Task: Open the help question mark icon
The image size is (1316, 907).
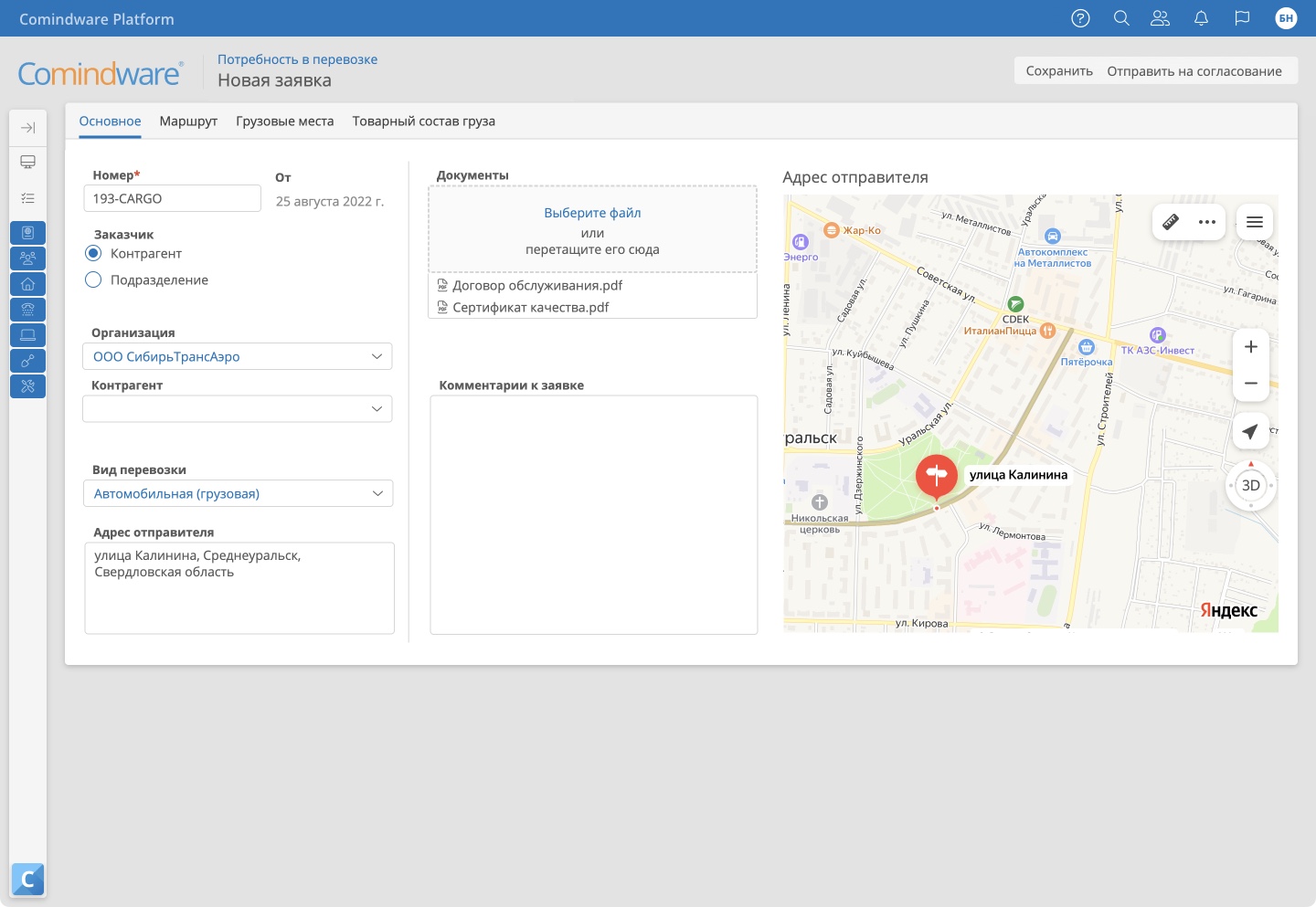Action: click(1080, 18)
